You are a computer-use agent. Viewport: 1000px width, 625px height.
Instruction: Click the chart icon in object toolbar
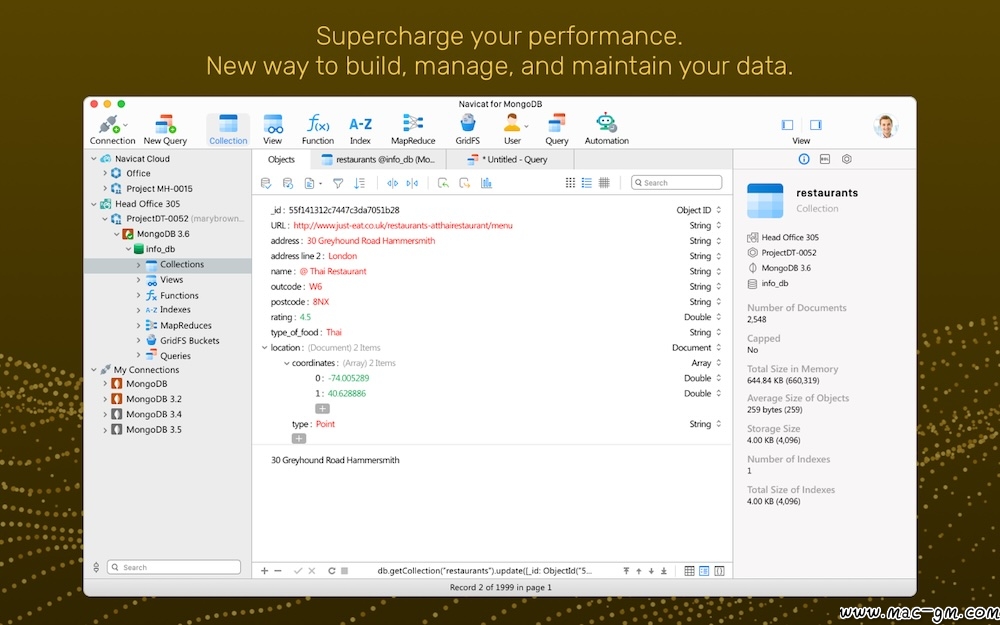487,183
